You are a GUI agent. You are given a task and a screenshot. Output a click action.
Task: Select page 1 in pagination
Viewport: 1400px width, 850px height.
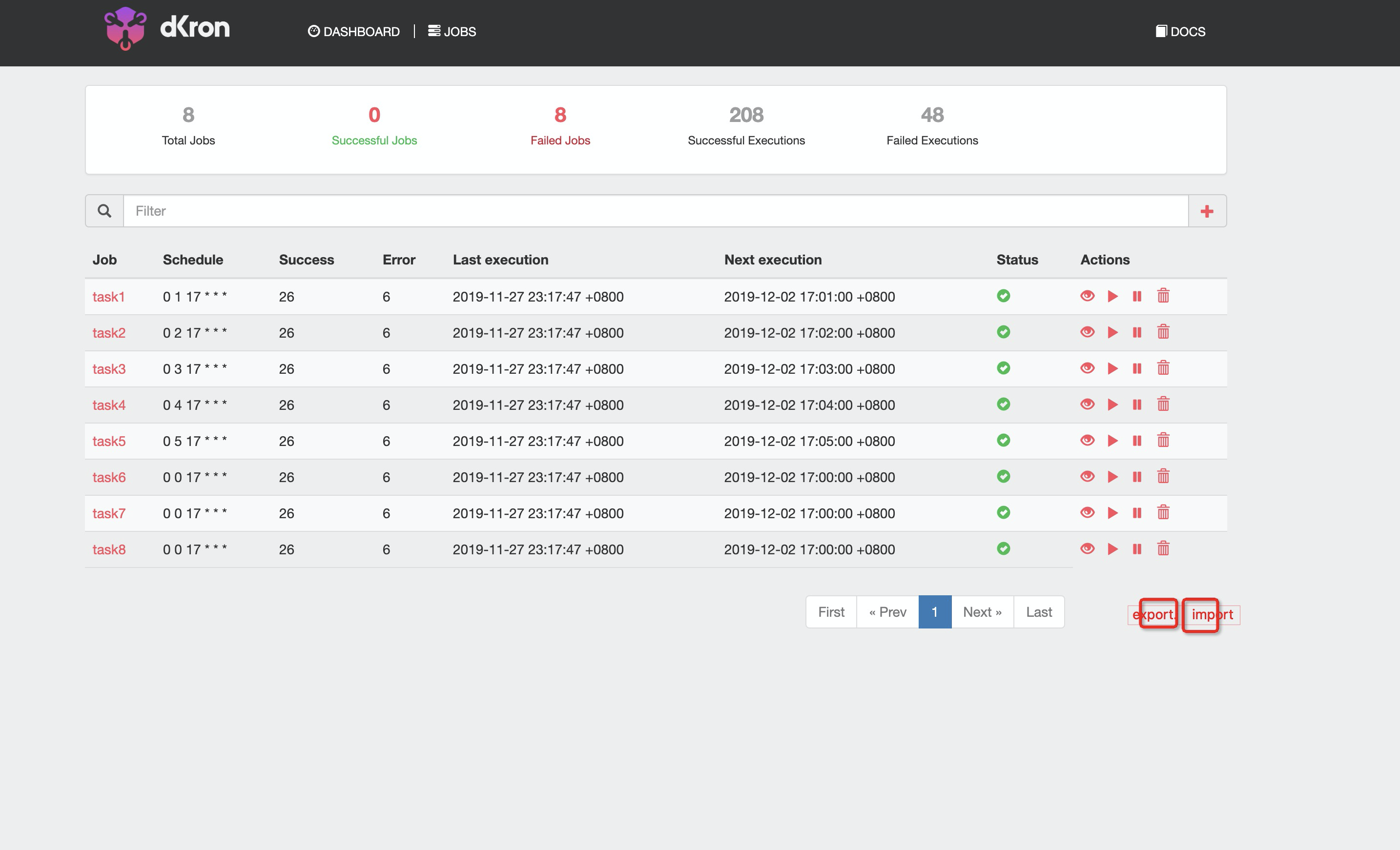[x=934, y=611]
